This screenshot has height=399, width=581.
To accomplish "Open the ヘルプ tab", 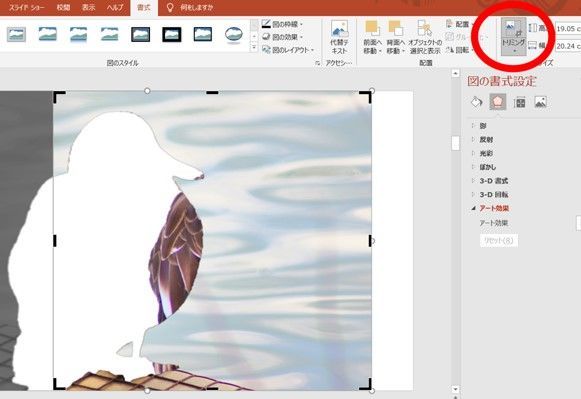I will (115, 7).
